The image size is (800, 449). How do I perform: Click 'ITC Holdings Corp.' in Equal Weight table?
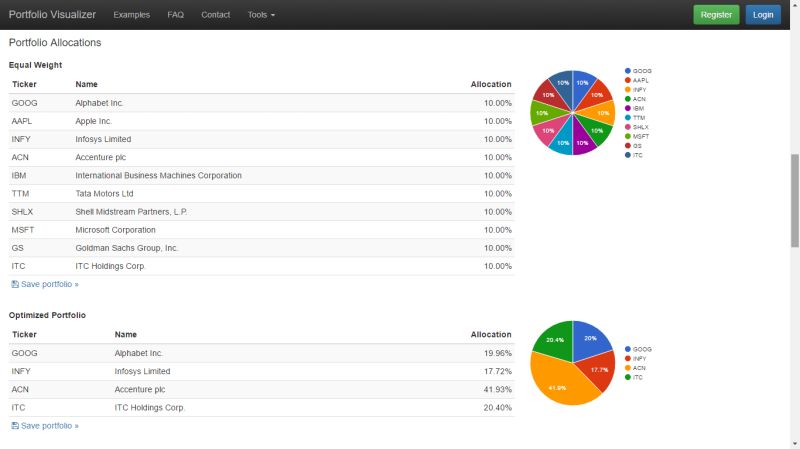tap(110, 266)
